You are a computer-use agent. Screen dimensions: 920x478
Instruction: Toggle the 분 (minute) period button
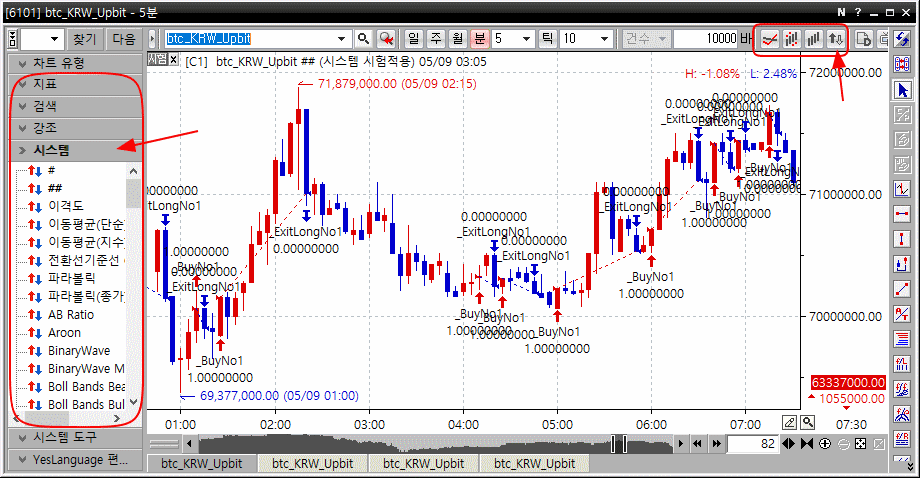tap(480, 39)
